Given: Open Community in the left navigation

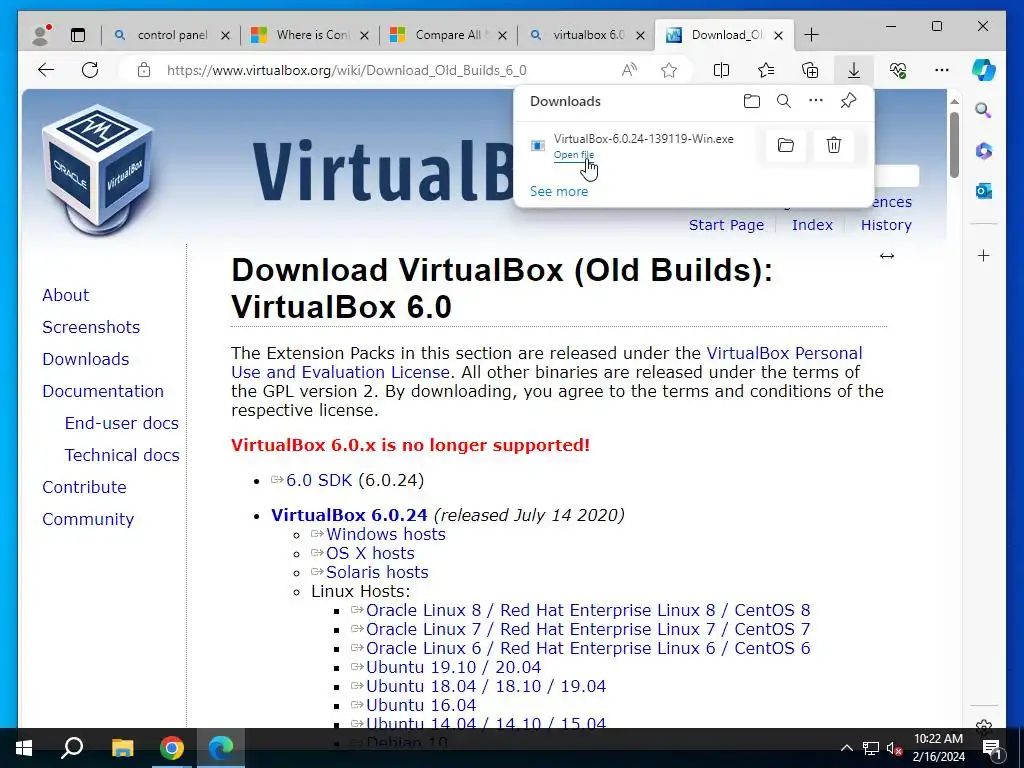Looking at the screenshot, I should (88, 519).
